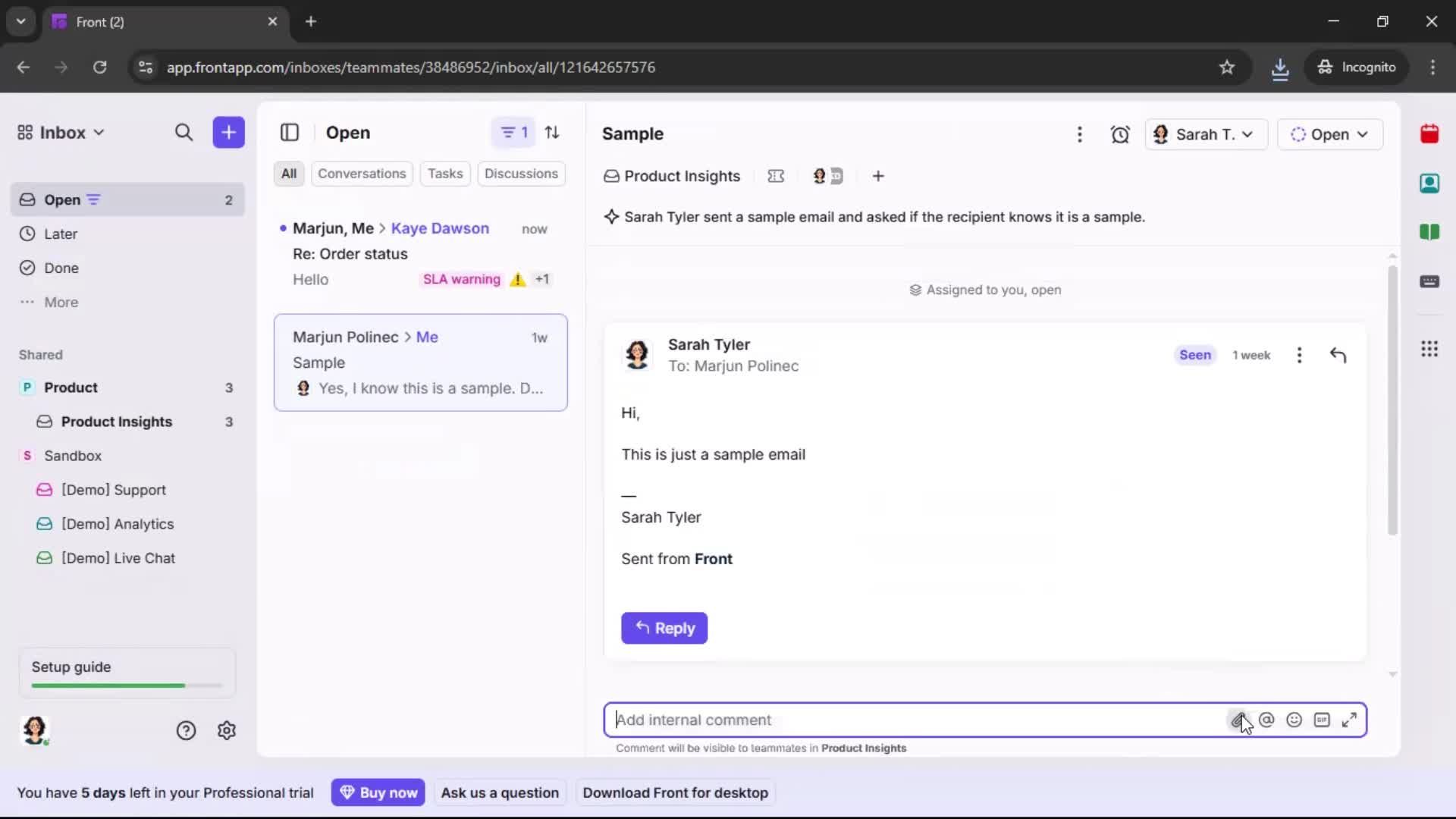Compose a new message with the plus button
Viewport: 1456px width, 819px height.
(228, 132)
